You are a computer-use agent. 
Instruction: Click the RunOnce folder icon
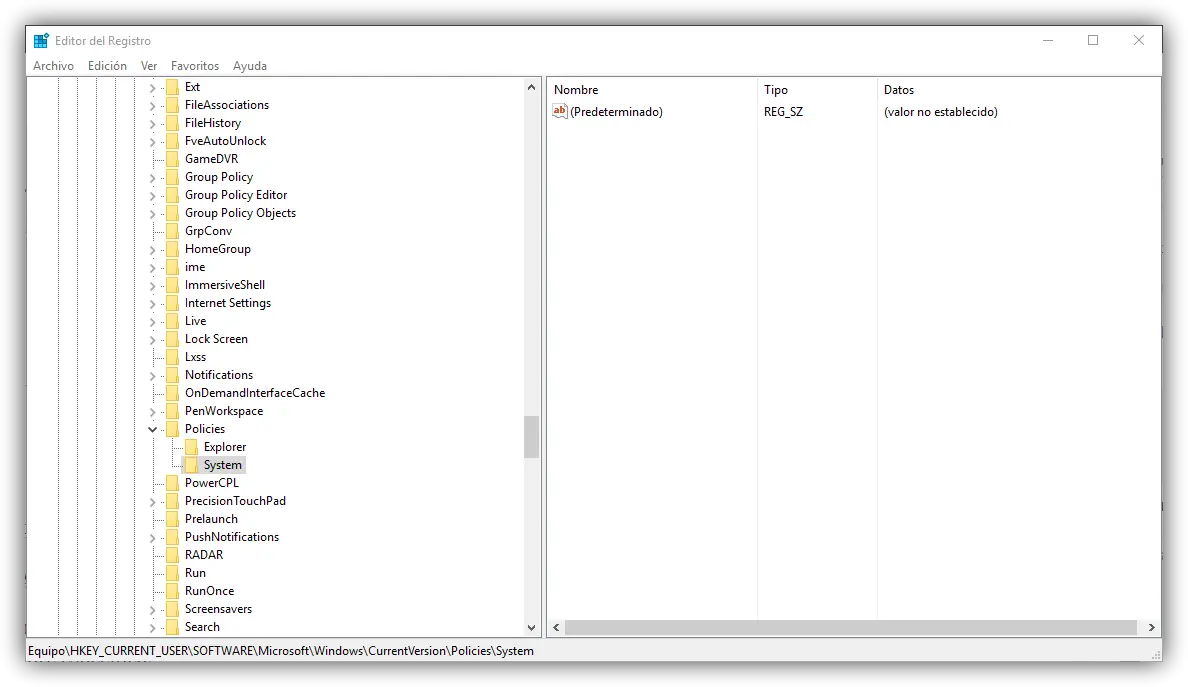(173, 592)
